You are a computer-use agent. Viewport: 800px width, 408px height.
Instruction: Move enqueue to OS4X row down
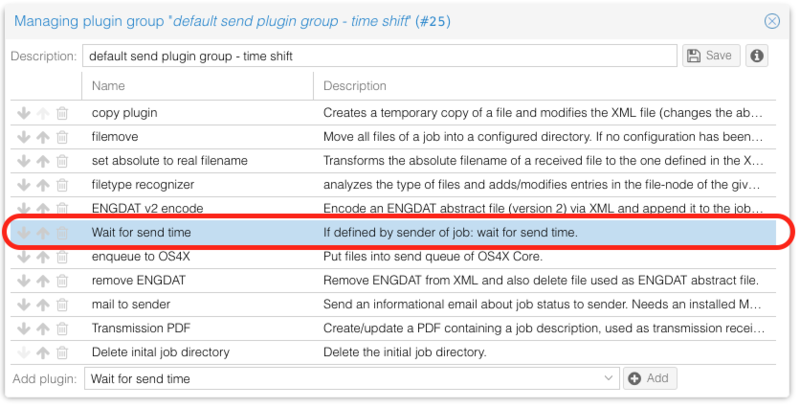coord(24,257)
